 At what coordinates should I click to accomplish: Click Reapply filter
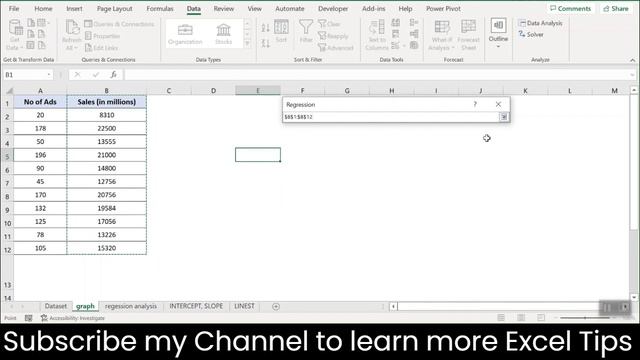pos(333,36)
